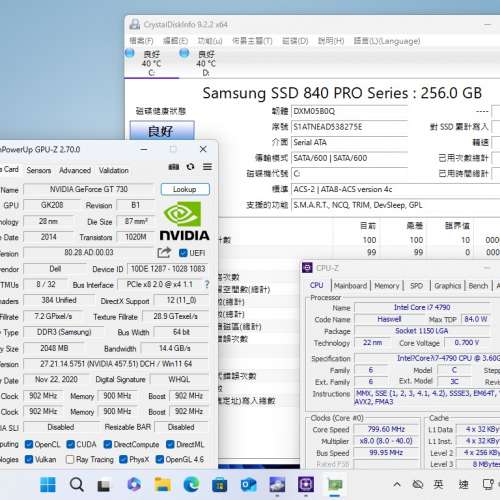Screen dimensions: 500x500
Task: Open the Windows Start menu
Action: coord(48,484)
